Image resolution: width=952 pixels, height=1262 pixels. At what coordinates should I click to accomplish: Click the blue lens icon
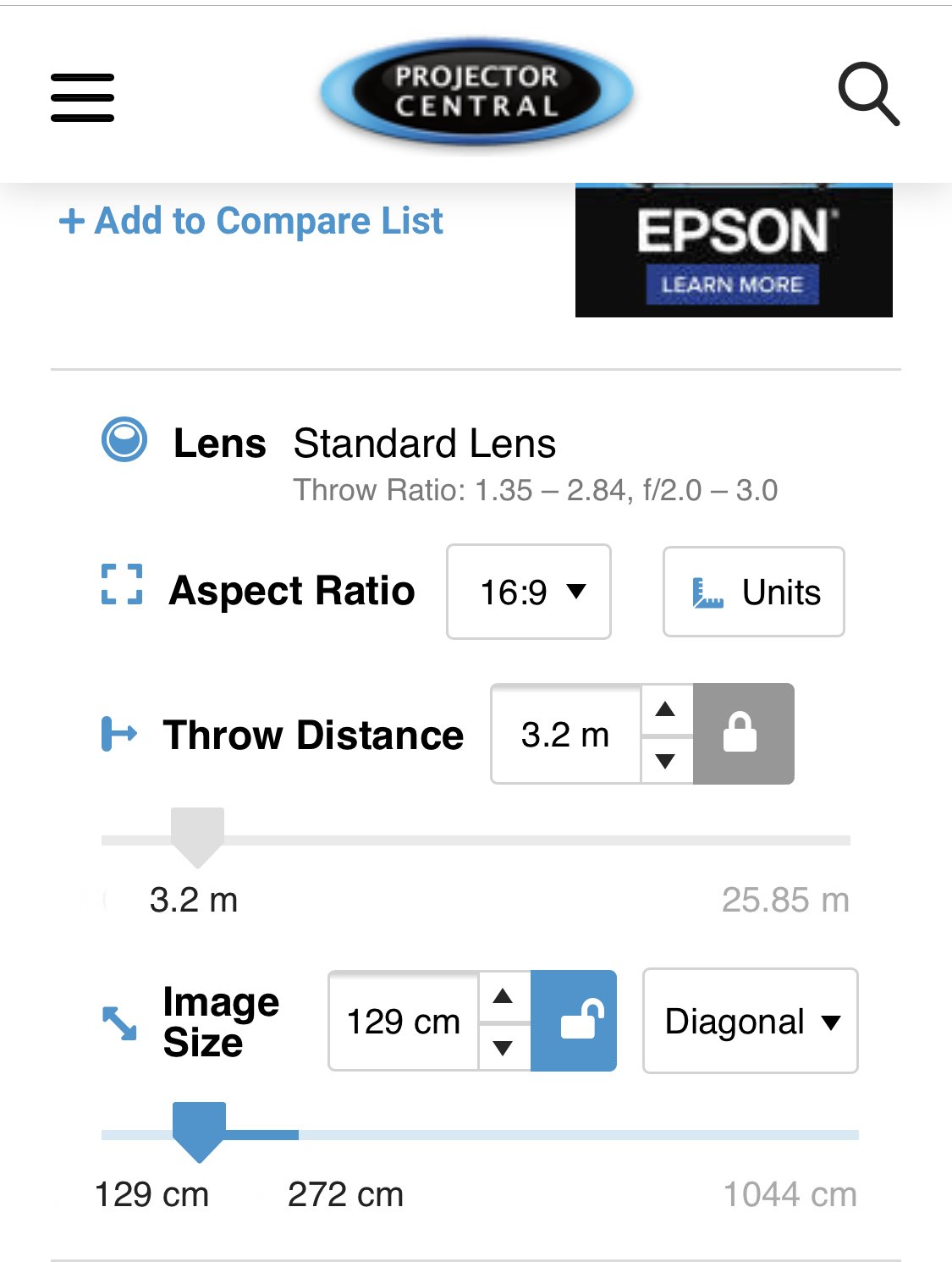pos(124,440)
